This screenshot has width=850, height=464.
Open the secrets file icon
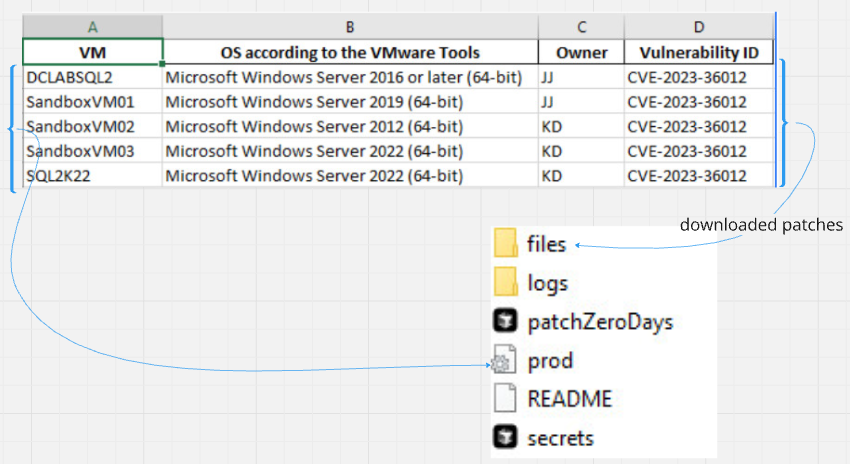506,437
